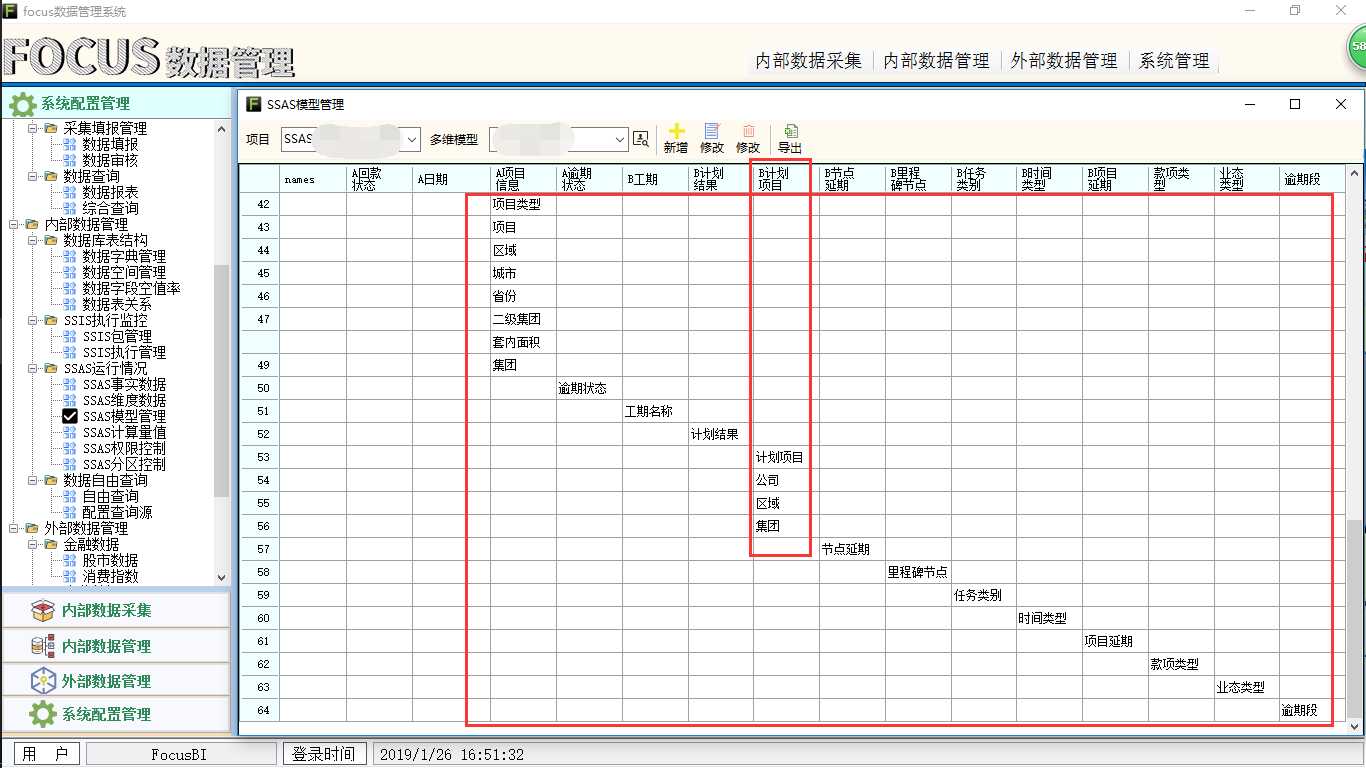The height and width of the screenshot is (768, 1366).
Task: Switch to 外部数据管理 sidebar panel
Action: pos(116,681)
